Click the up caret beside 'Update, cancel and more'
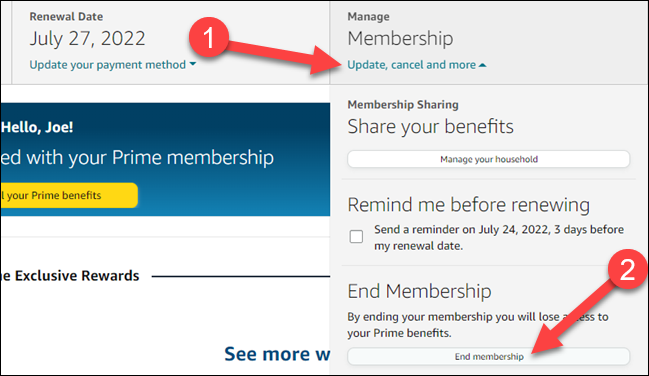 pos(483,65)
